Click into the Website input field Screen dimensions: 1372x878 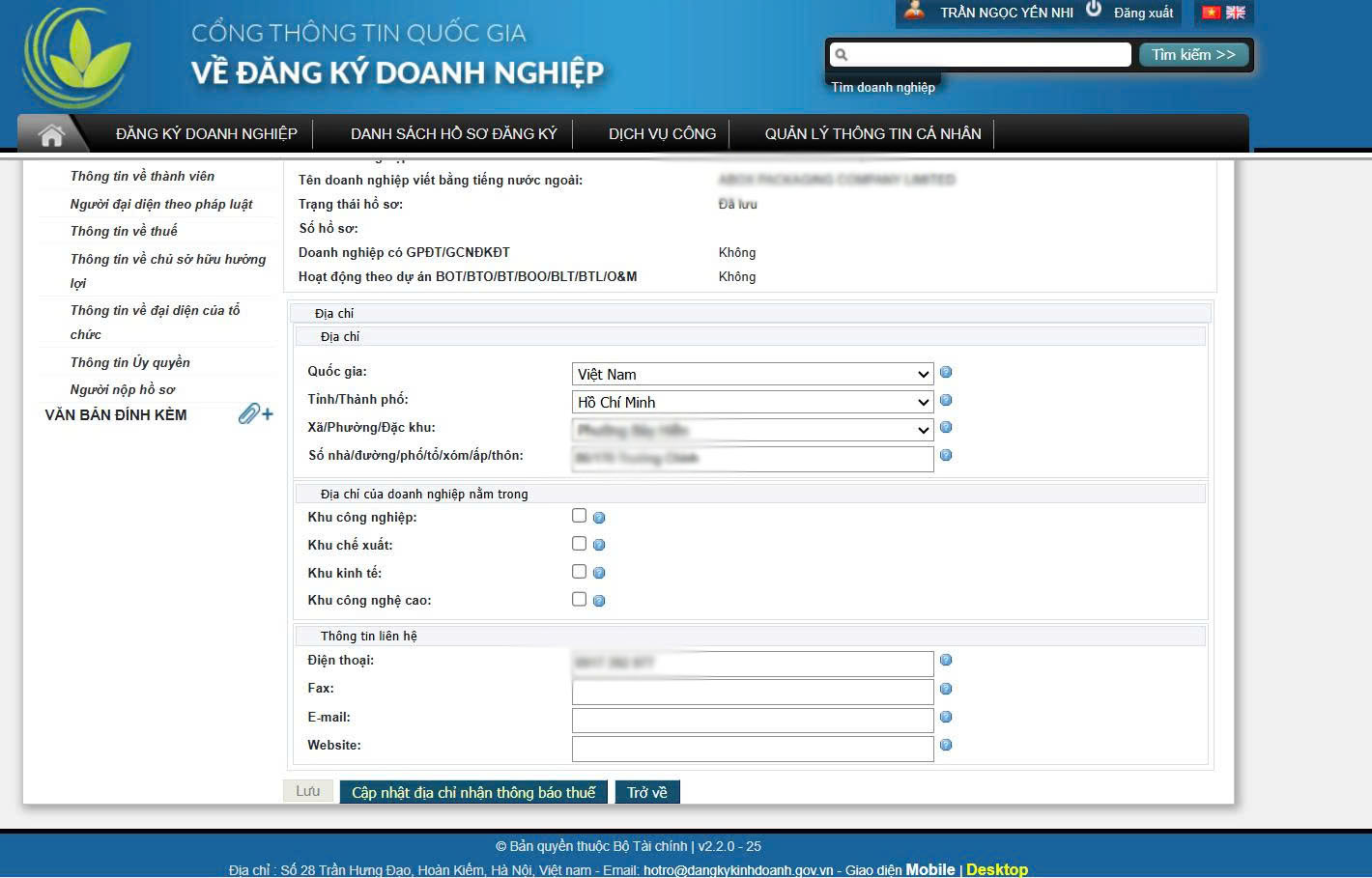752,748
